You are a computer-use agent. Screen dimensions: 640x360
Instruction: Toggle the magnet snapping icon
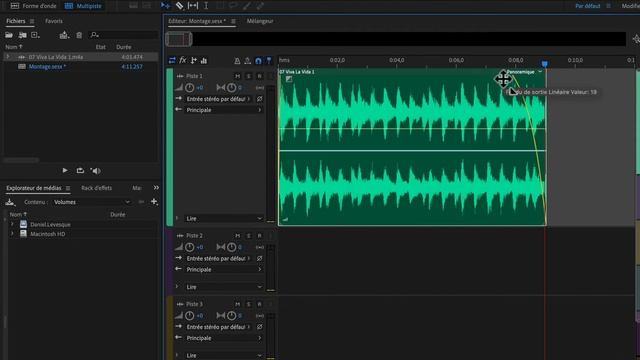click(x=258, y=61)
